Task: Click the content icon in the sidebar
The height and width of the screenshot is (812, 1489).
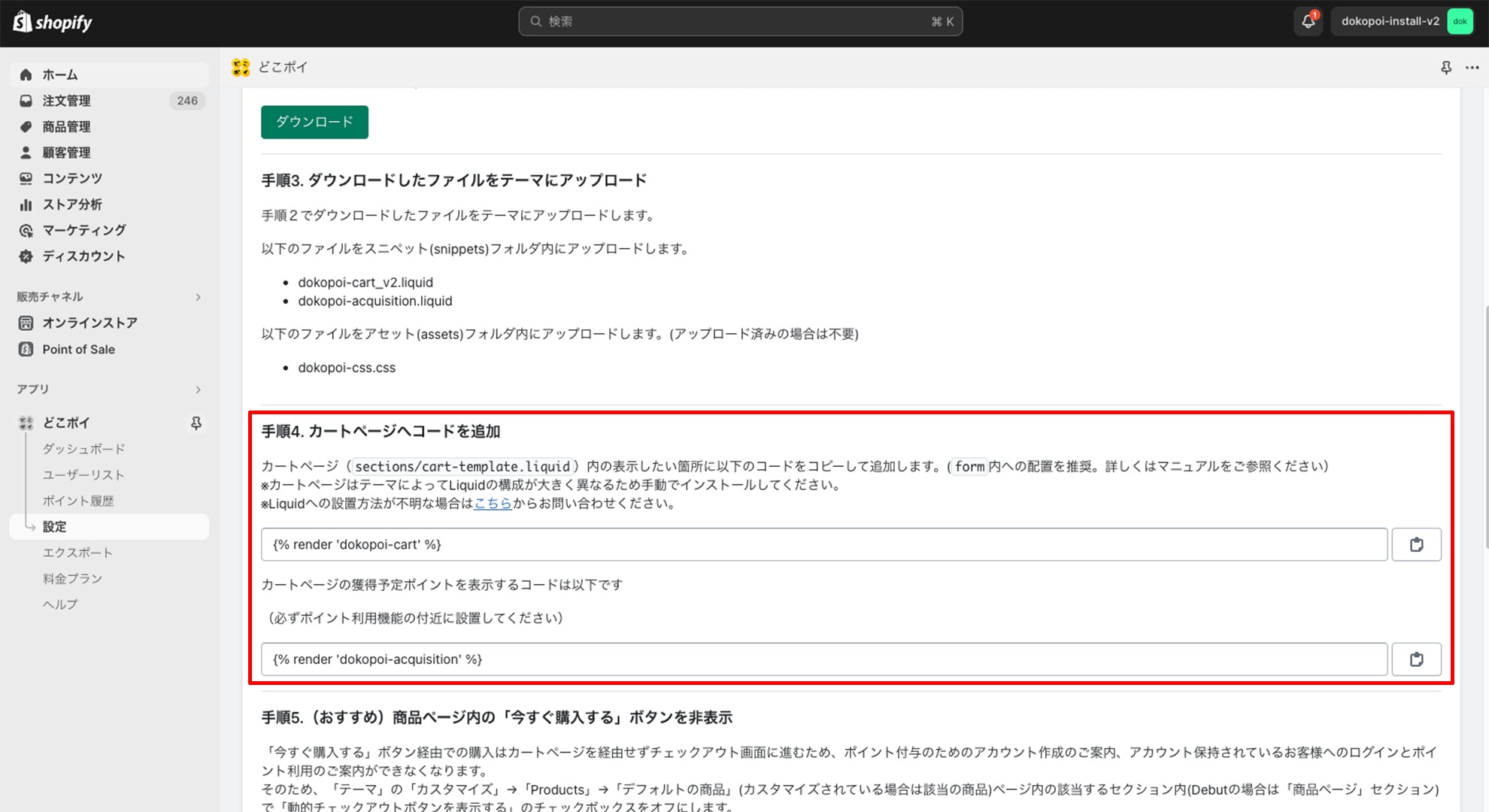Action: point(26,178)
